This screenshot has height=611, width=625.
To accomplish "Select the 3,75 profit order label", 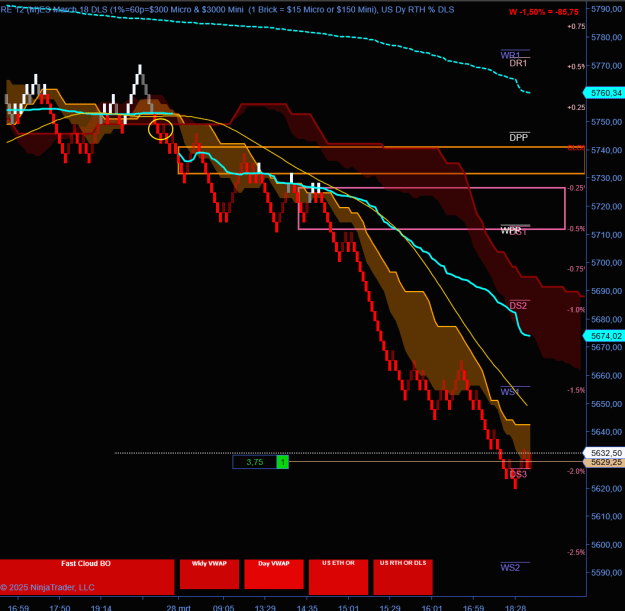I will [x=255, y=462].
